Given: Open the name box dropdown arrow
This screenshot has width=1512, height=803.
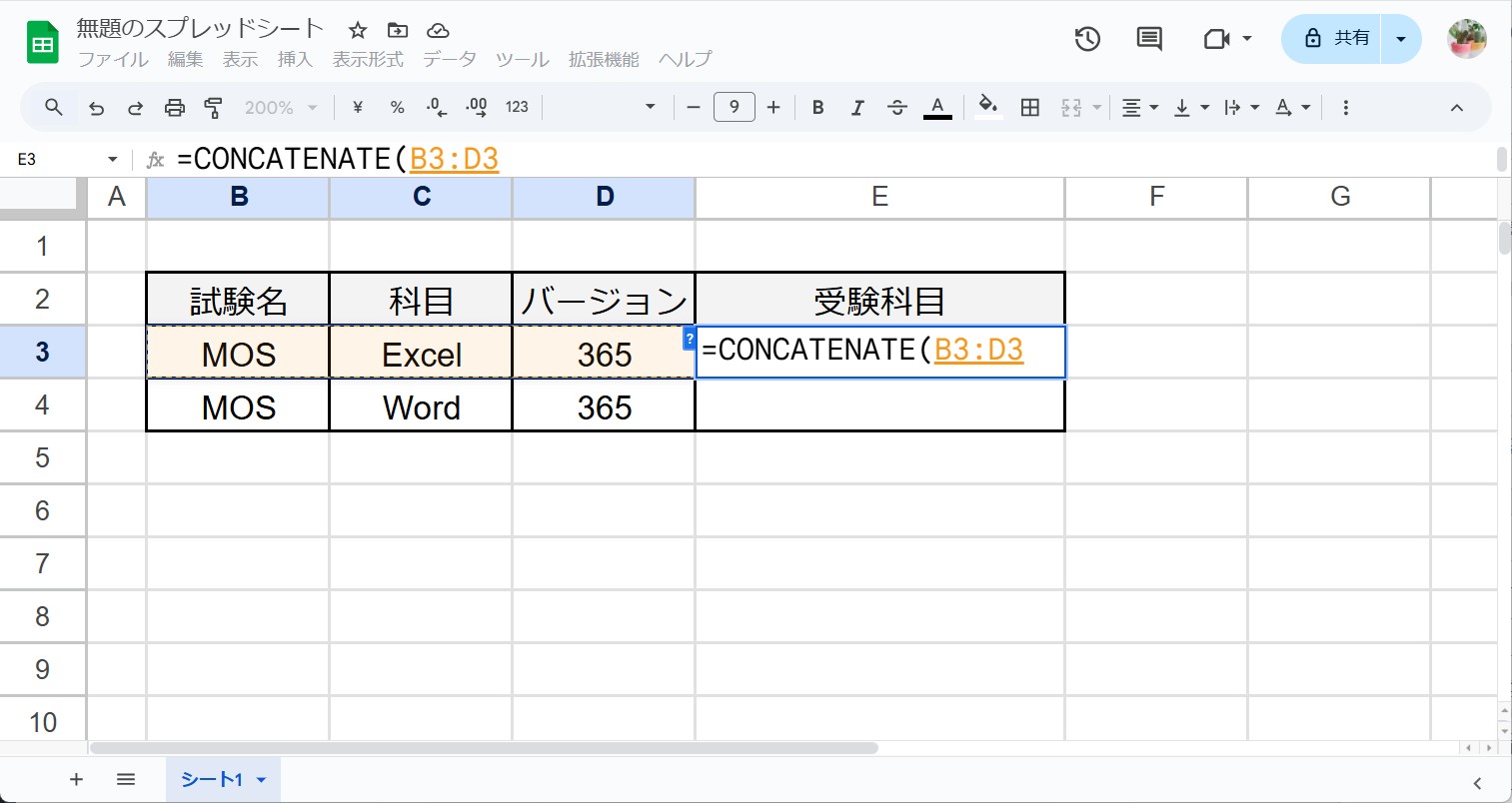Looking at the screenshot, I should [x=112, y=160].
